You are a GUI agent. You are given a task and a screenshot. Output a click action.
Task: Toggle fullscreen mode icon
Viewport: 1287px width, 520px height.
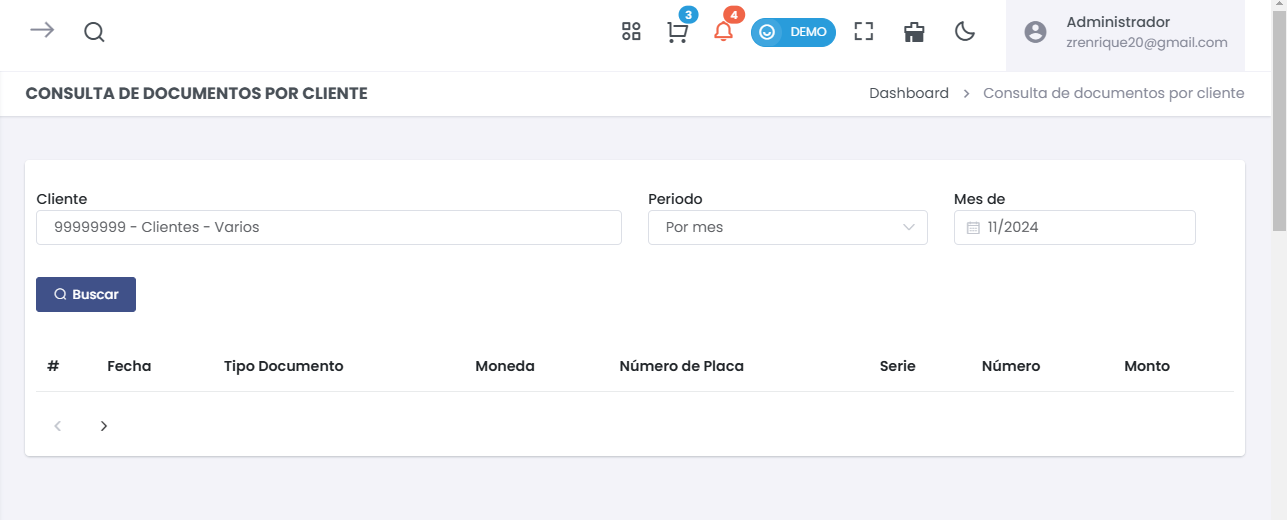[x=864, y=32]
